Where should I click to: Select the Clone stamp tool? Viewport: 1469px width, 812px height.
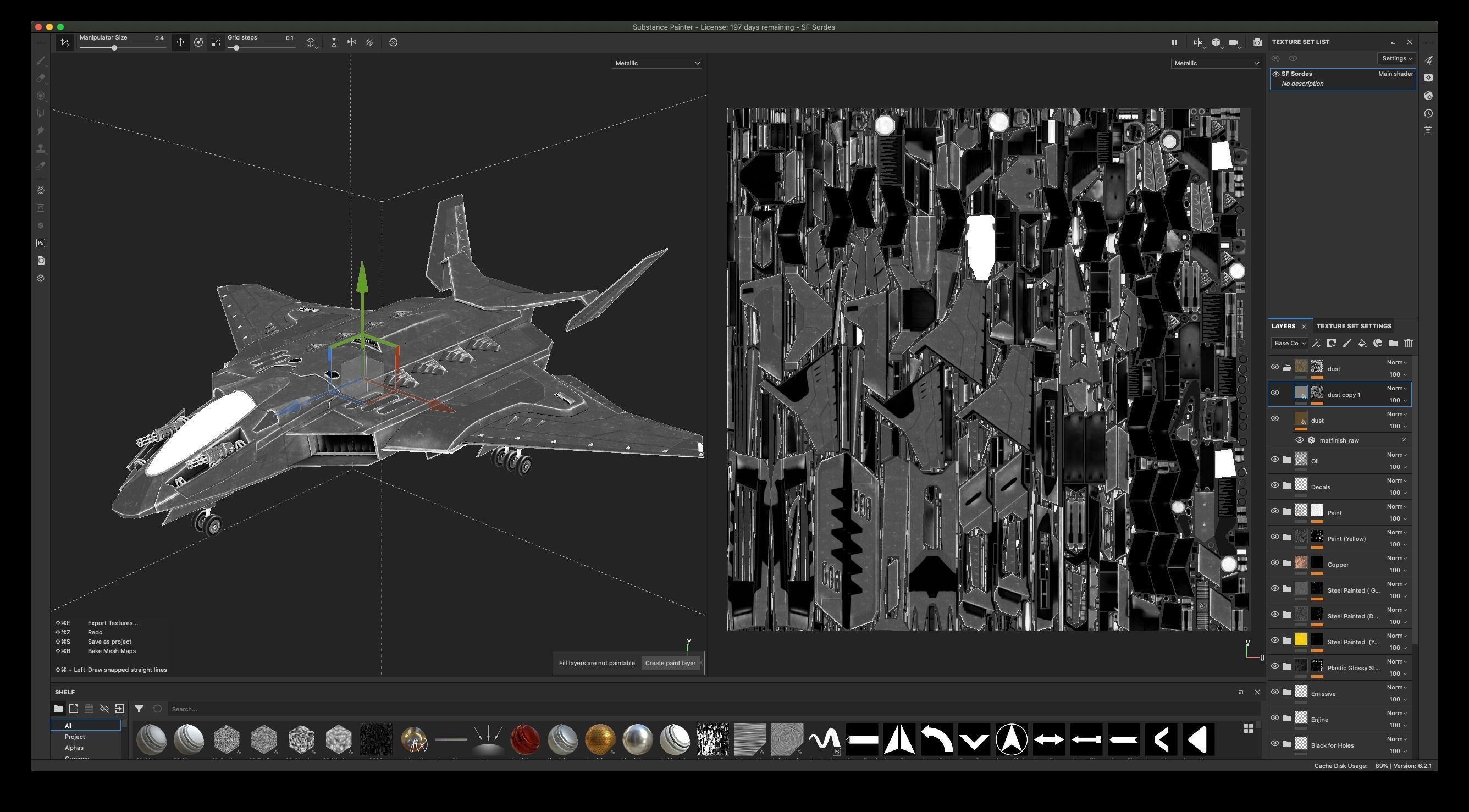pyautogui.click(x=41, y=149)
